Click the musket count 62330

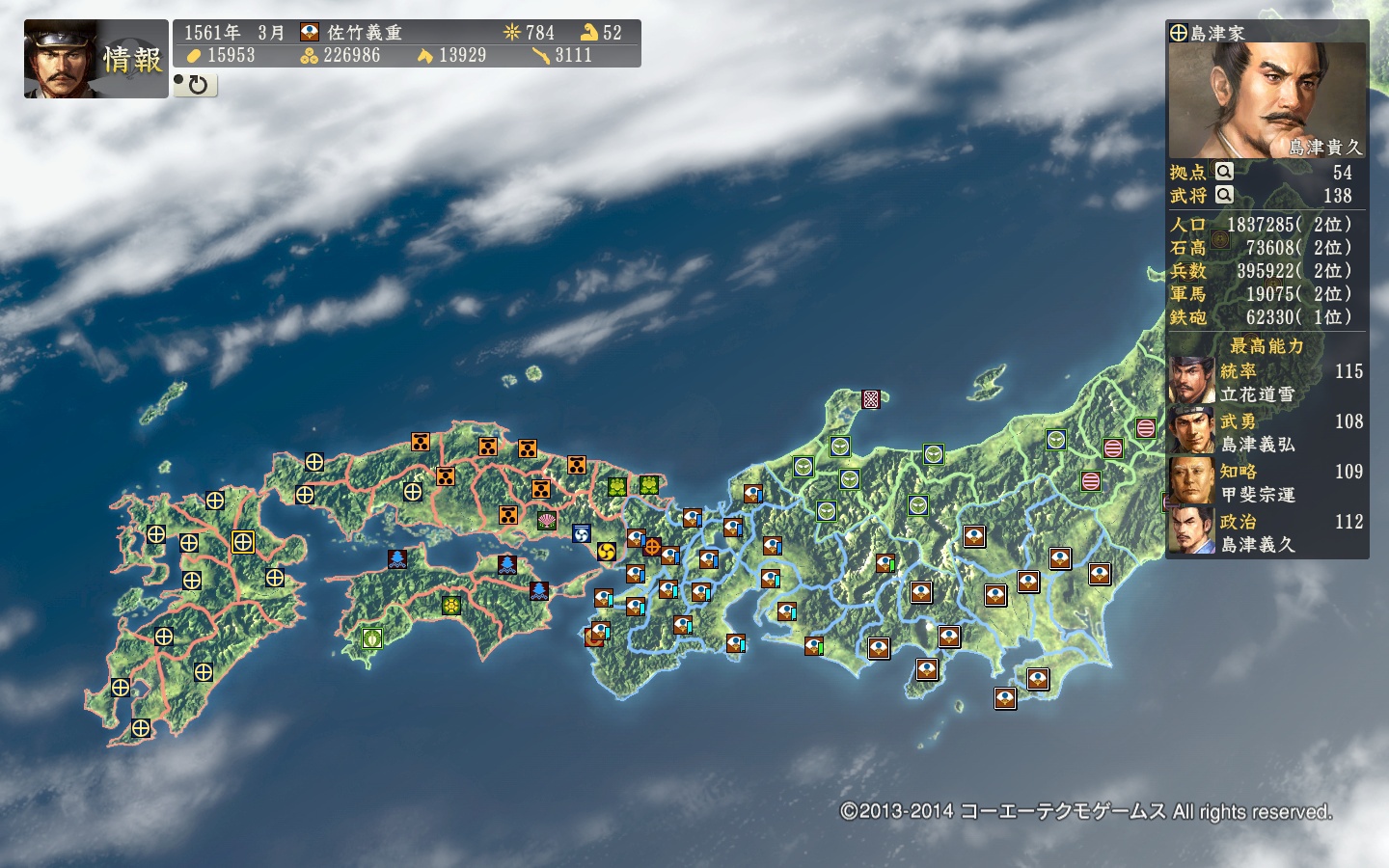[x=1270, y=317]
